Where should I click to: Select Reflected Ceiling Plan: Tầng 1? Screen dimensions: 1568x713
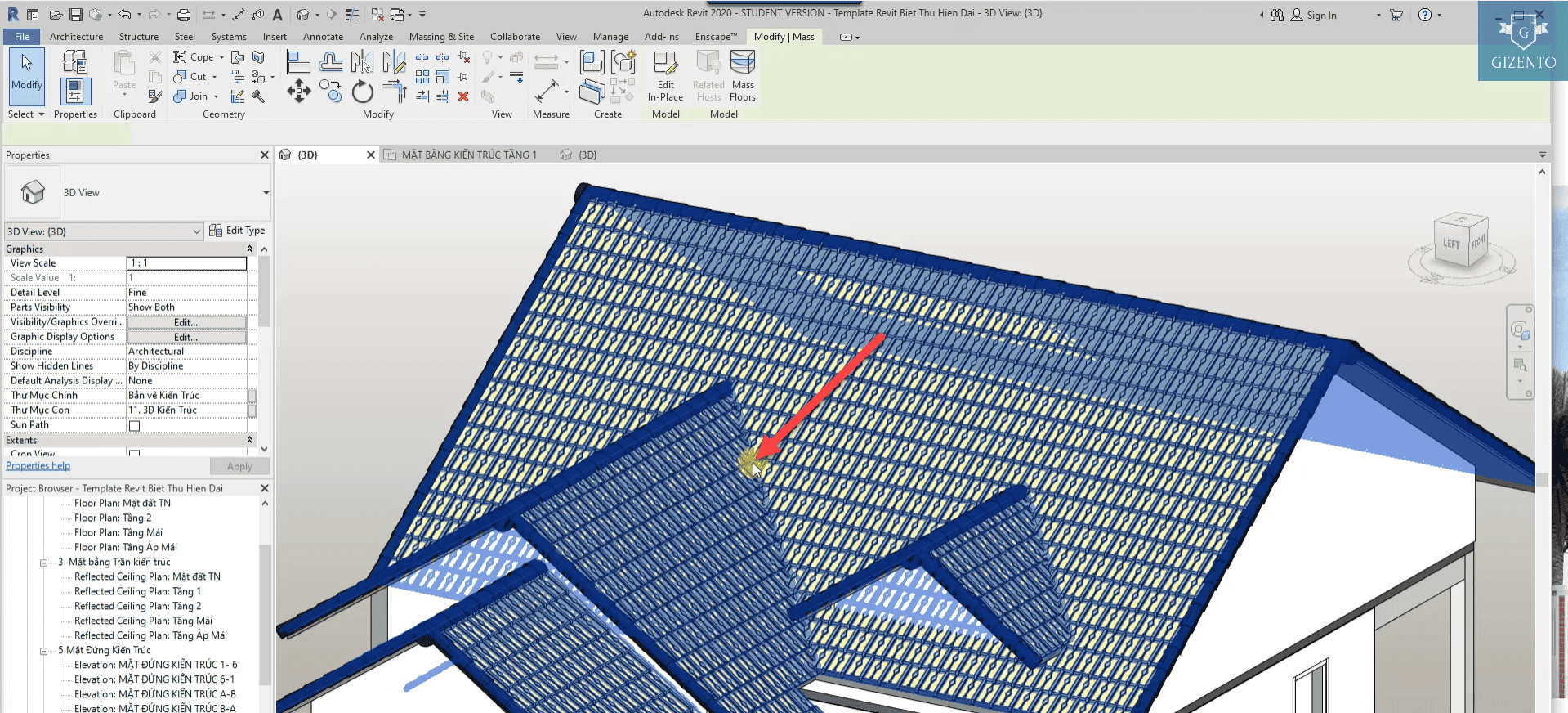[x=137, y=592]
